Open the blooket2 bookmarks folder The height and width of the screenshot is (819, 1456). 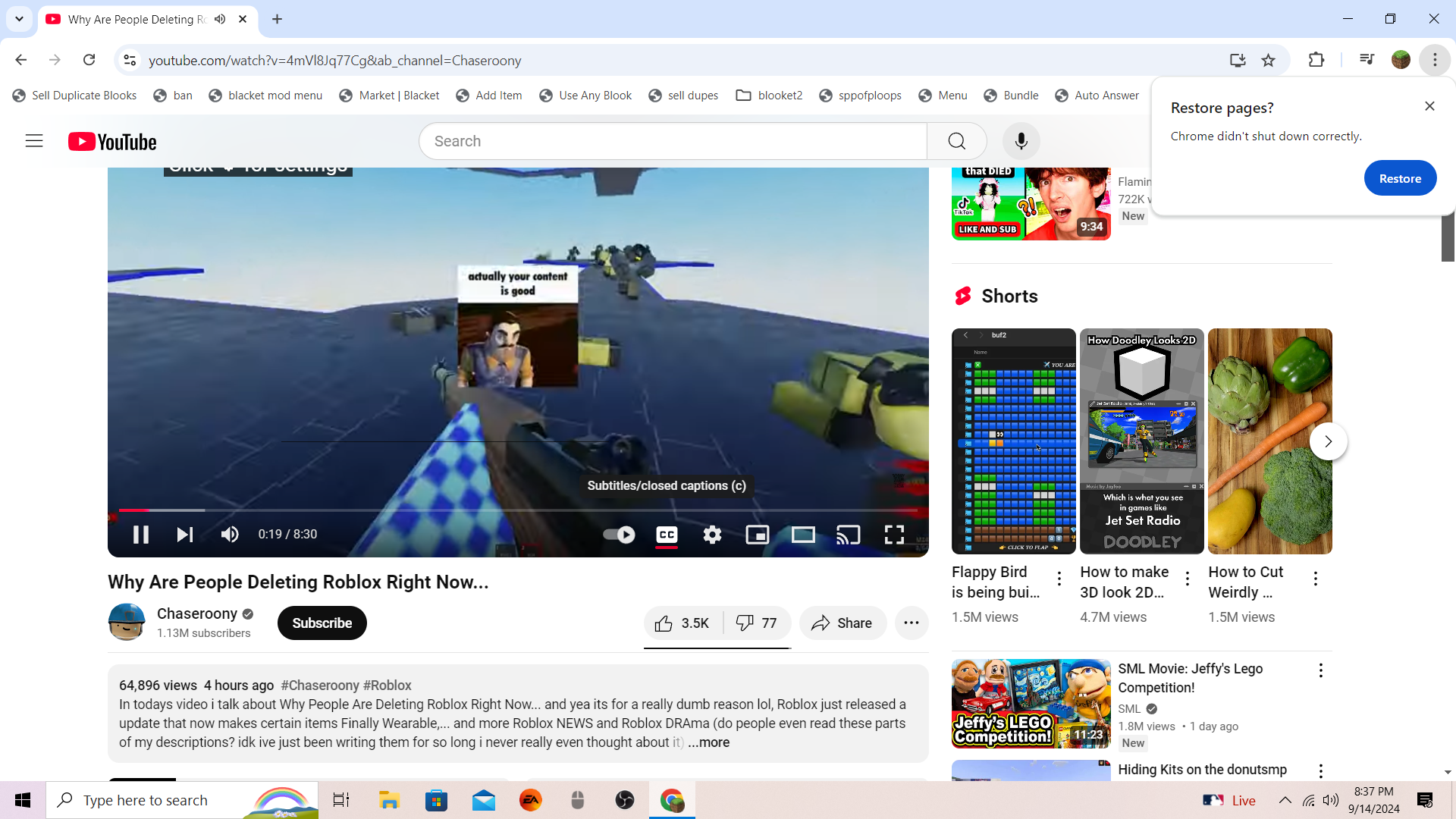click(769, 96)
